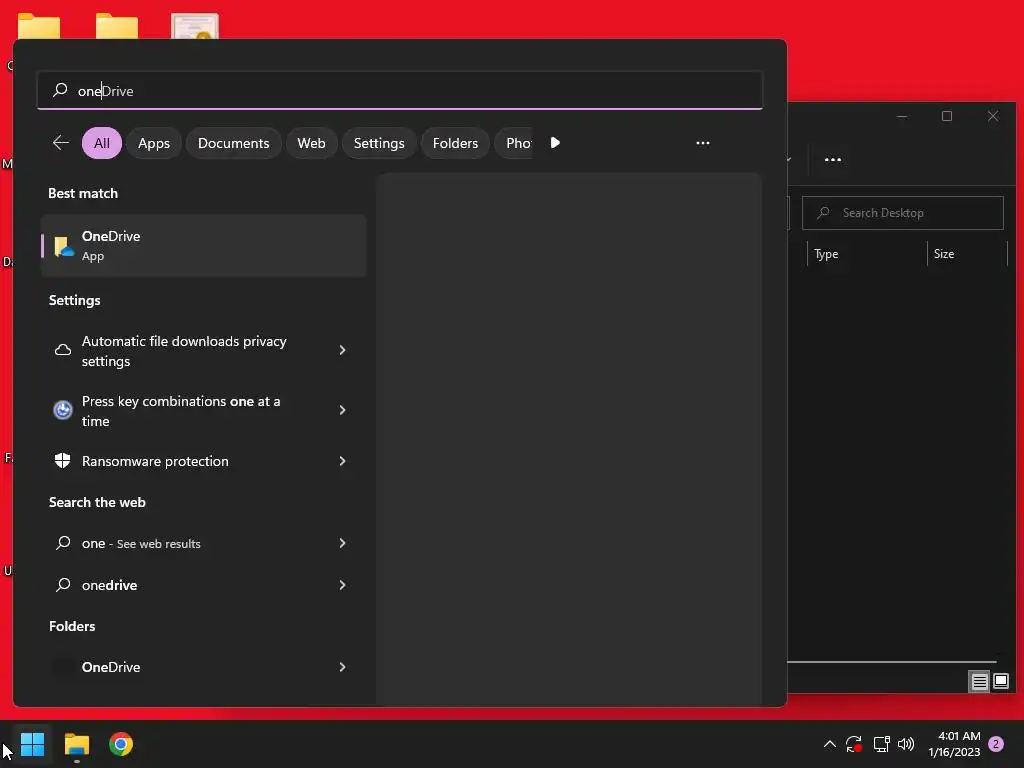Image resolution: width=1024 pixels, height=768 pixels.
Task: Open the first desktop folder icon
Action: pyautogui.click(x=39, y=27)
